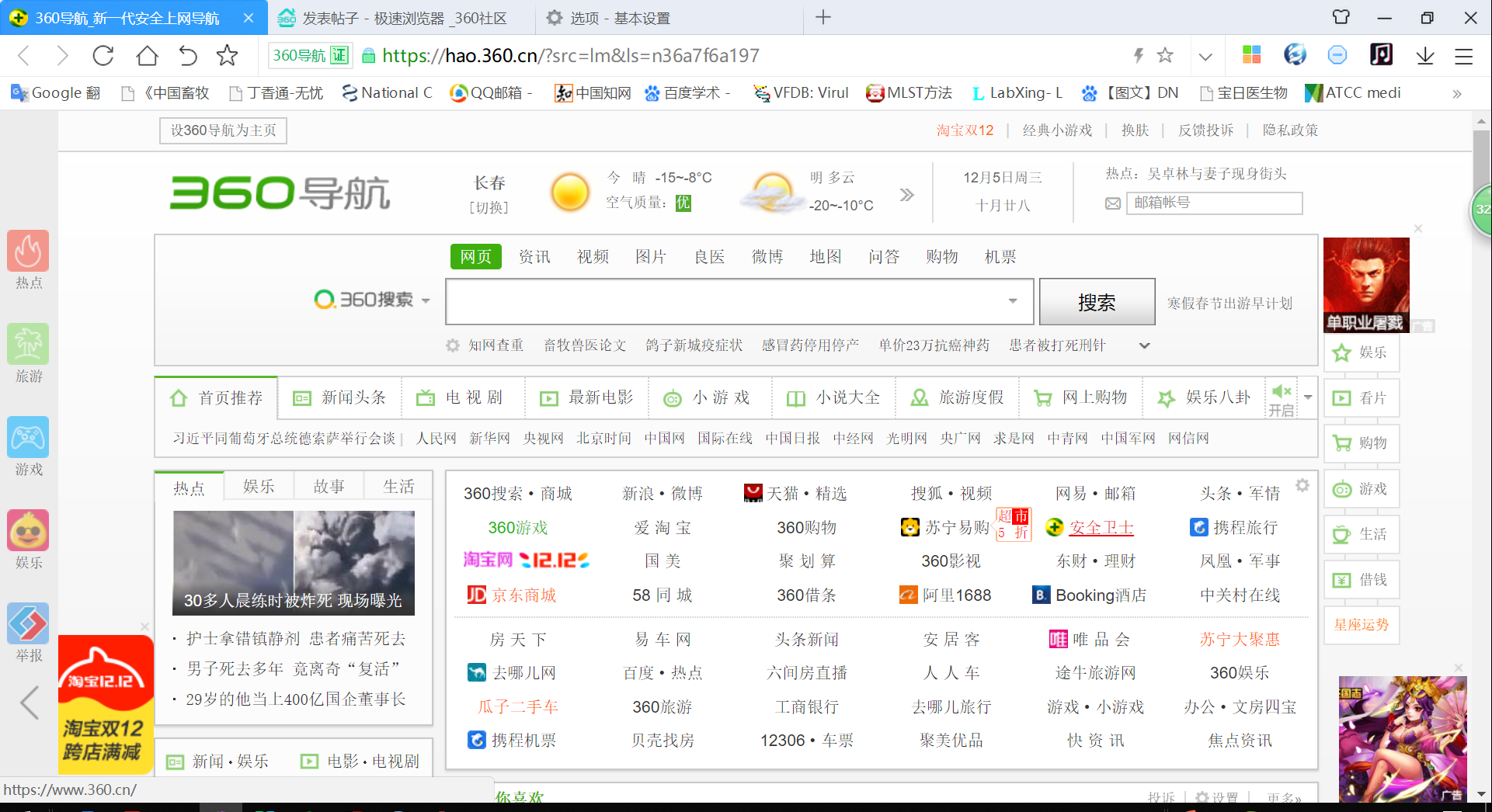Viewport: 1492px width, 812px height.
Task: Click the 搜索 search button
Action: point(1097,302)
